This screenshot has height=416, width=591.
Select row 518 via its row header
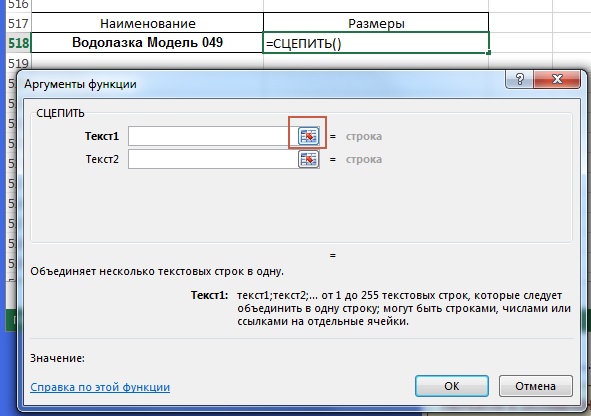[18, 43]
